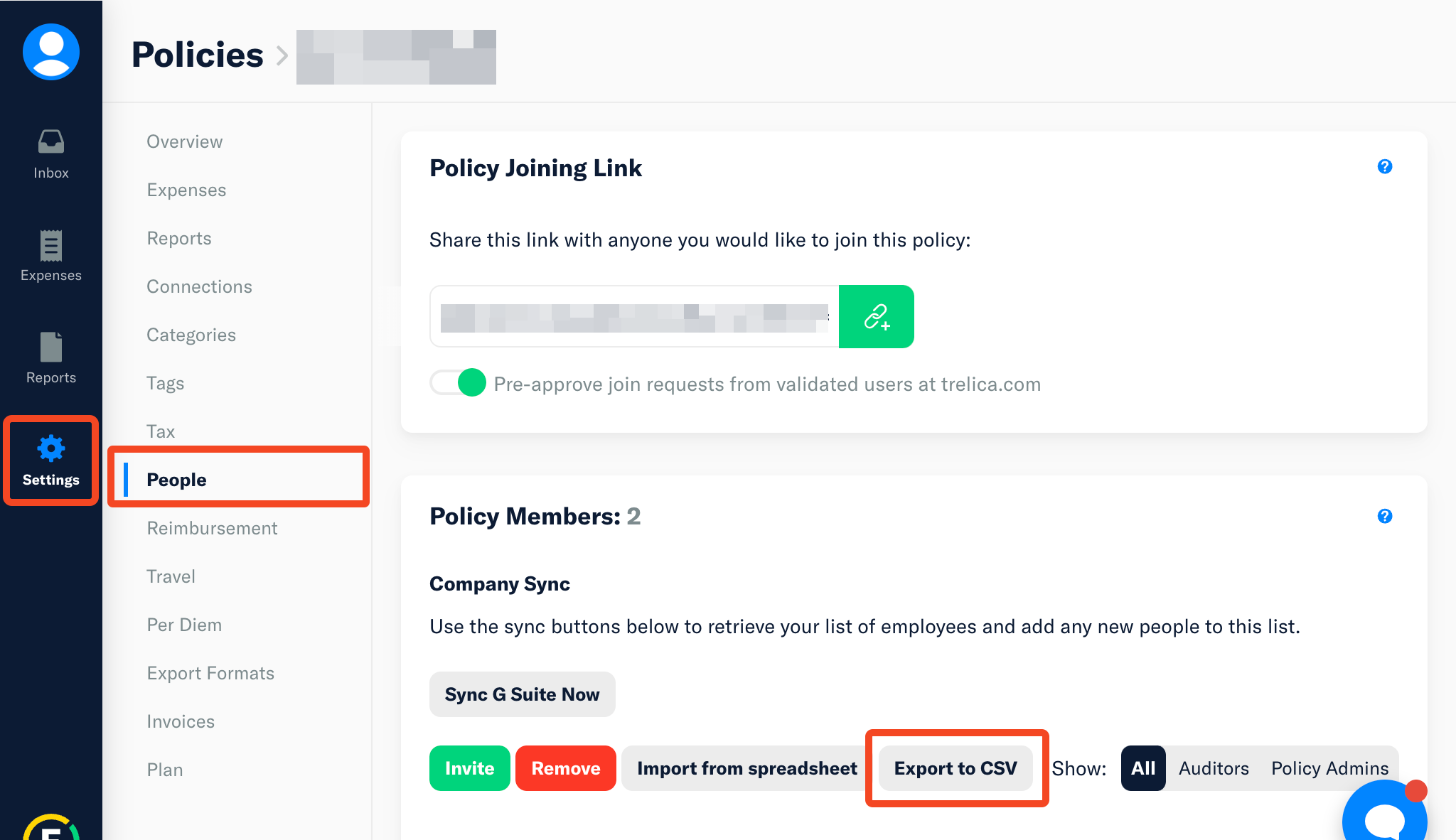
Task: Open Settings via the gear icon
Action: [x=50, y=460]
